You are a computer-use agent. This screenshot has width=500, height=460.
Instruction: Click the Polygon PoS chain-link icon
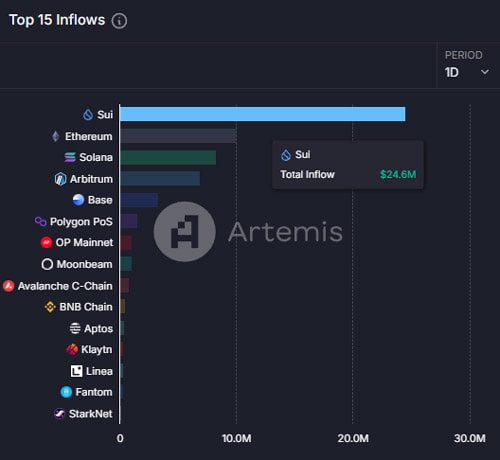coord(41,221)
